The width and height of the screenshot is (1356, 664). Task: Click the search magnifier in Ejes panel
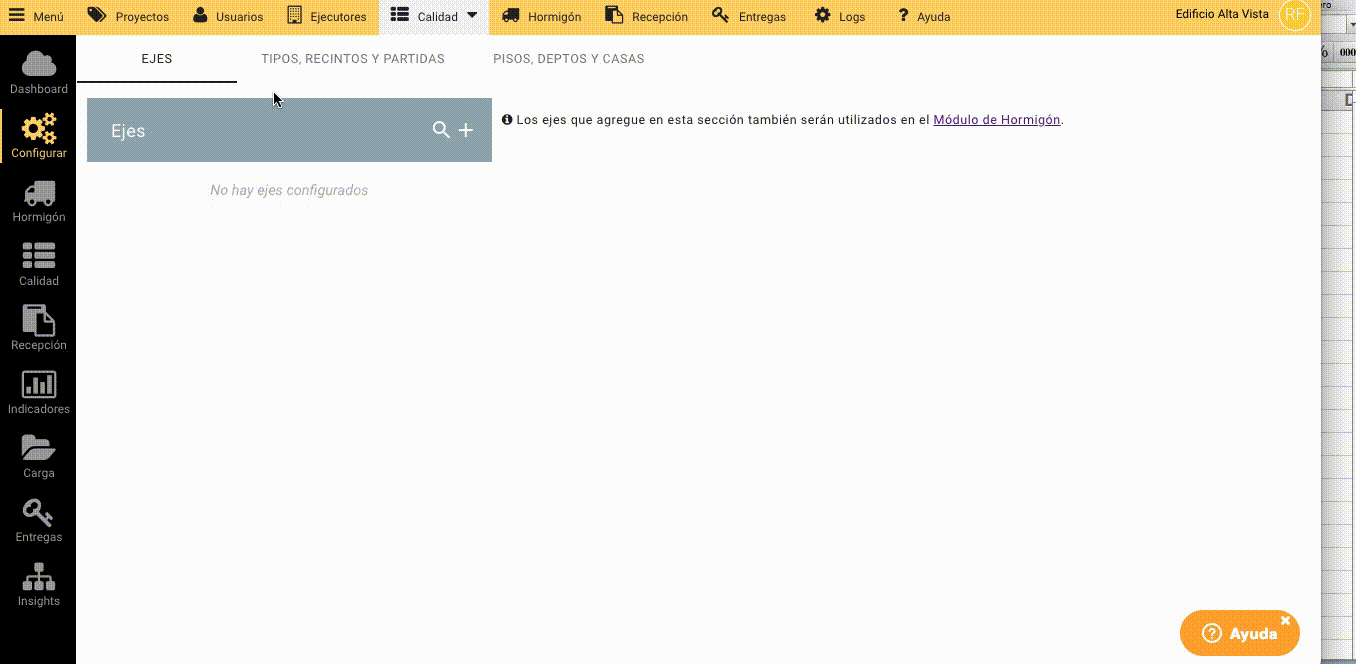coord(440,130)
